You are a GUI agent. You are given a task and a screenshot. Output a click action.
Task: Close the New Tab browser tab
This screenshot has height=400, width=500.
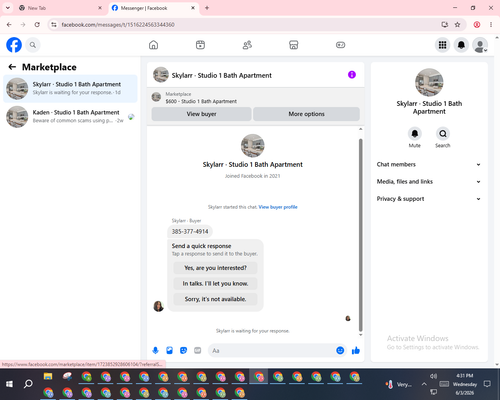click(100, 8)
